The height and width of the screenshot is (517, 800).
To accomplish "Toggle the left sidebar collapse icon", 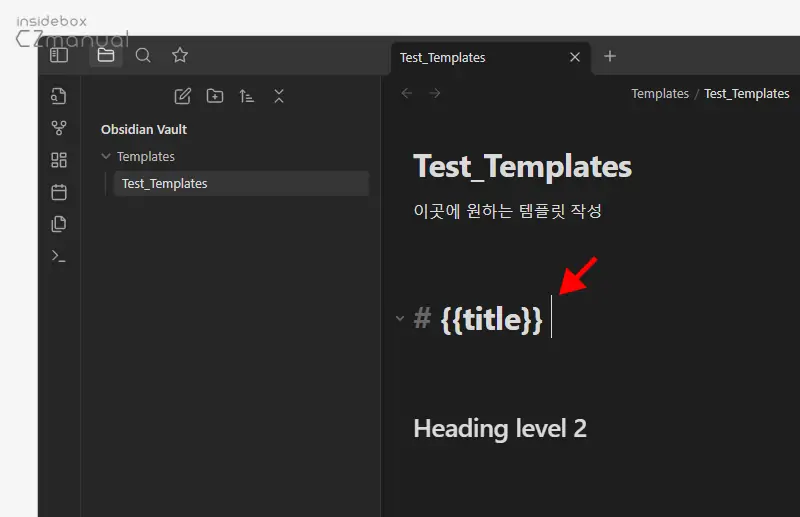I will point(59,56).
